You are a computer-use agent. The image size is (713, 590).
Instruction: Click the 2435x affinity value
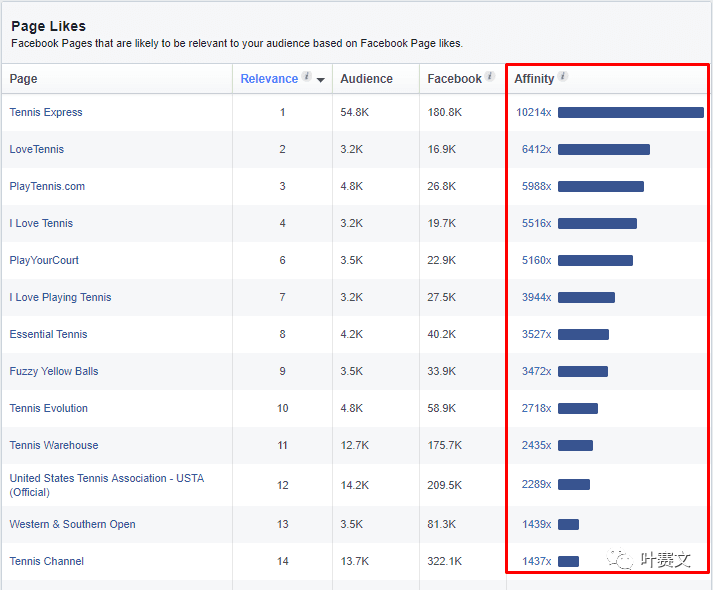(537, 445)
